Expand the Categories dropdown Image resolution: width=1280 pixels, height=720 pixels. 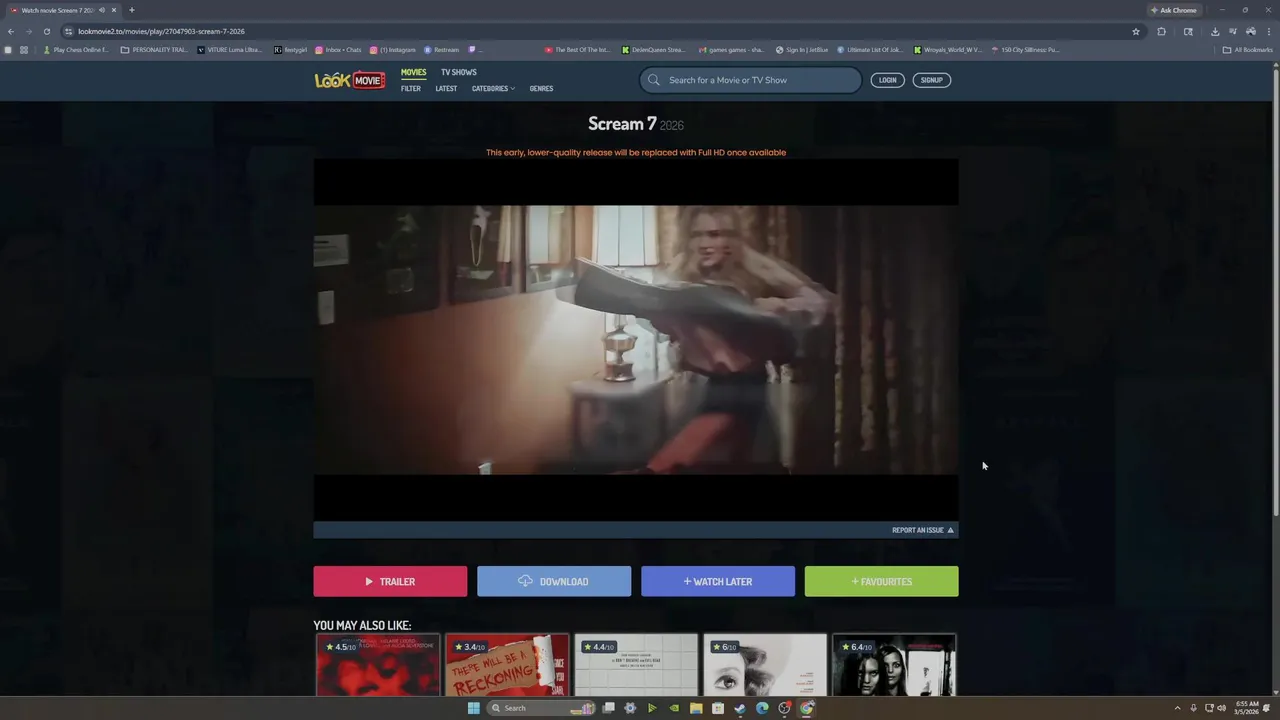493,89
